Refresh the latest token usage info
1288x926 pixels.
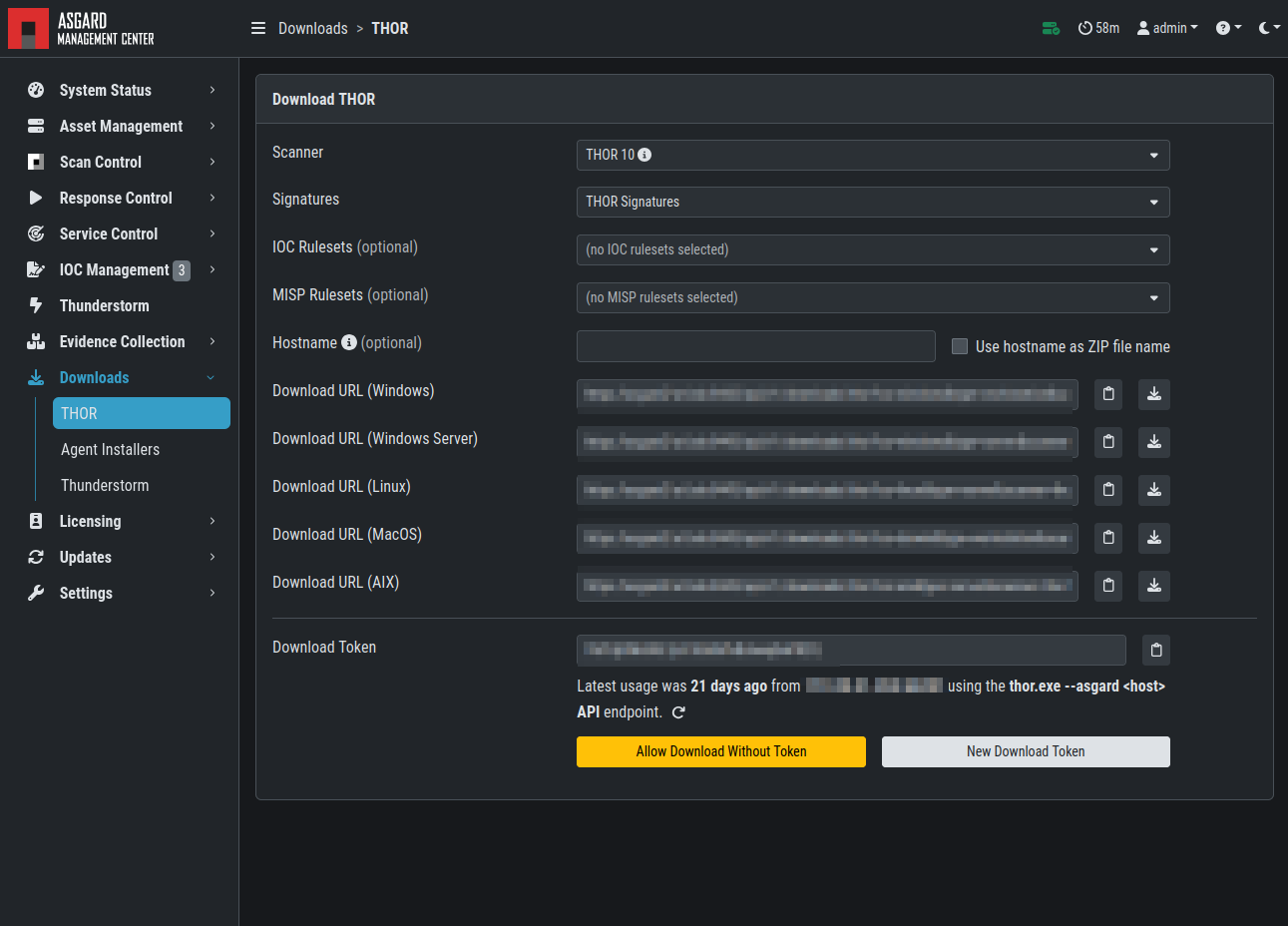[678, 712]
